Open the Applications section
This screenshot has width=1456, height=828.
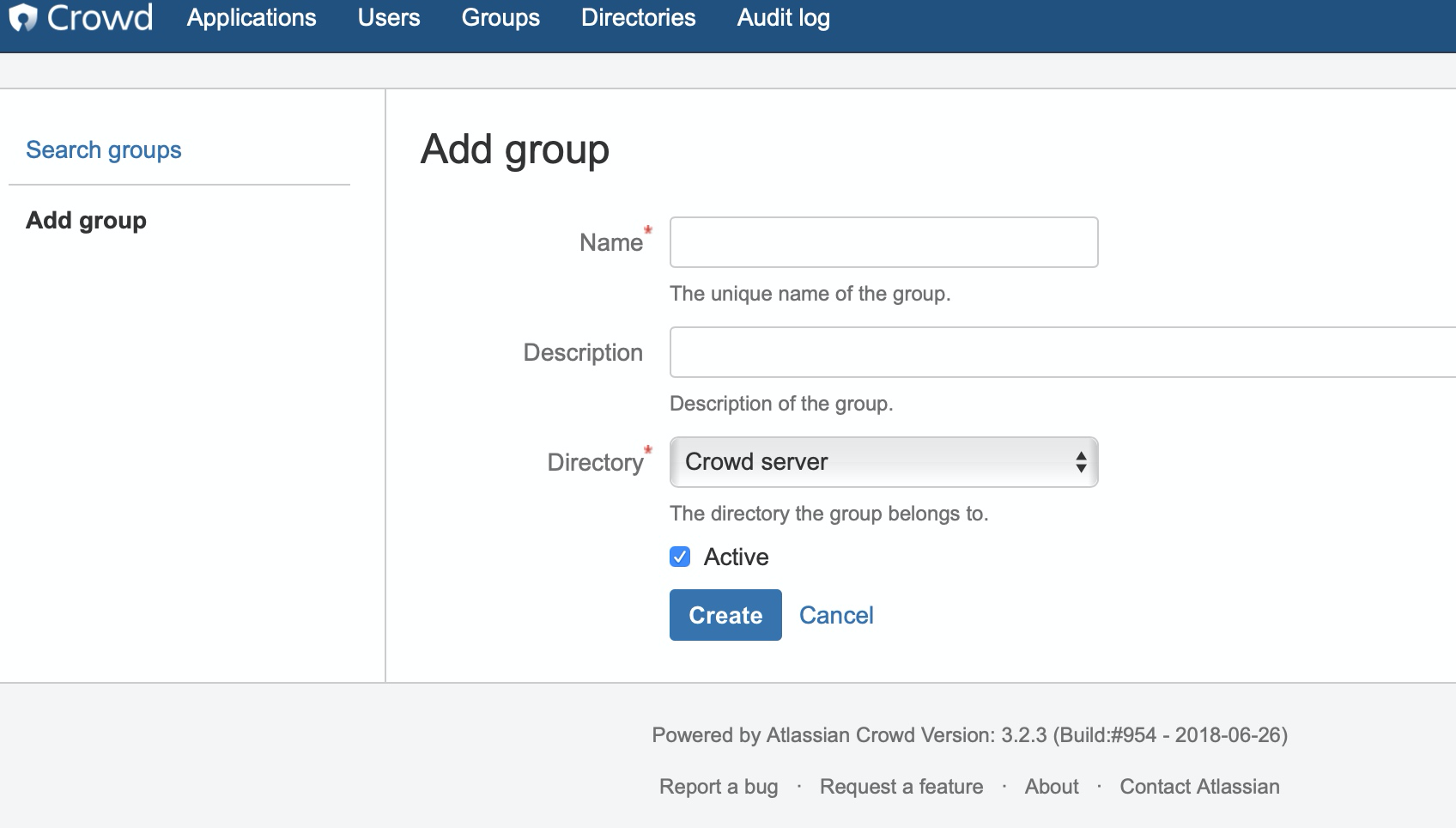(252, 18)
